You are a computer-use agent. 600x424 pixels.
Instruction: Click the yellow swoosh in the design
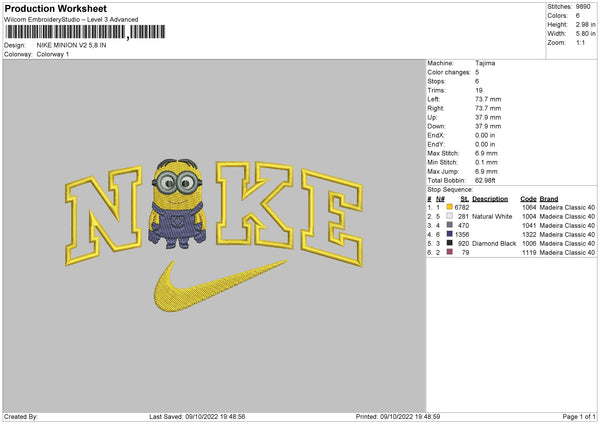tap(220, 285)
